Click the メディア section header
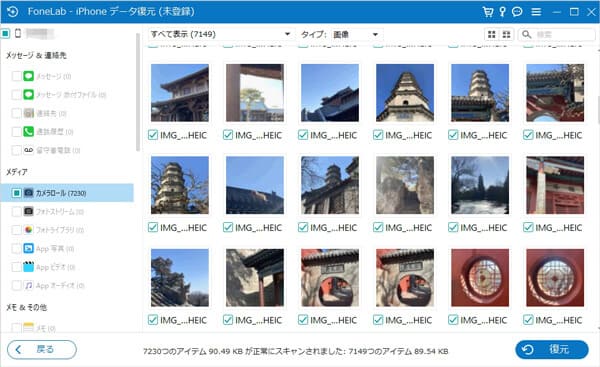 (17, 172)
